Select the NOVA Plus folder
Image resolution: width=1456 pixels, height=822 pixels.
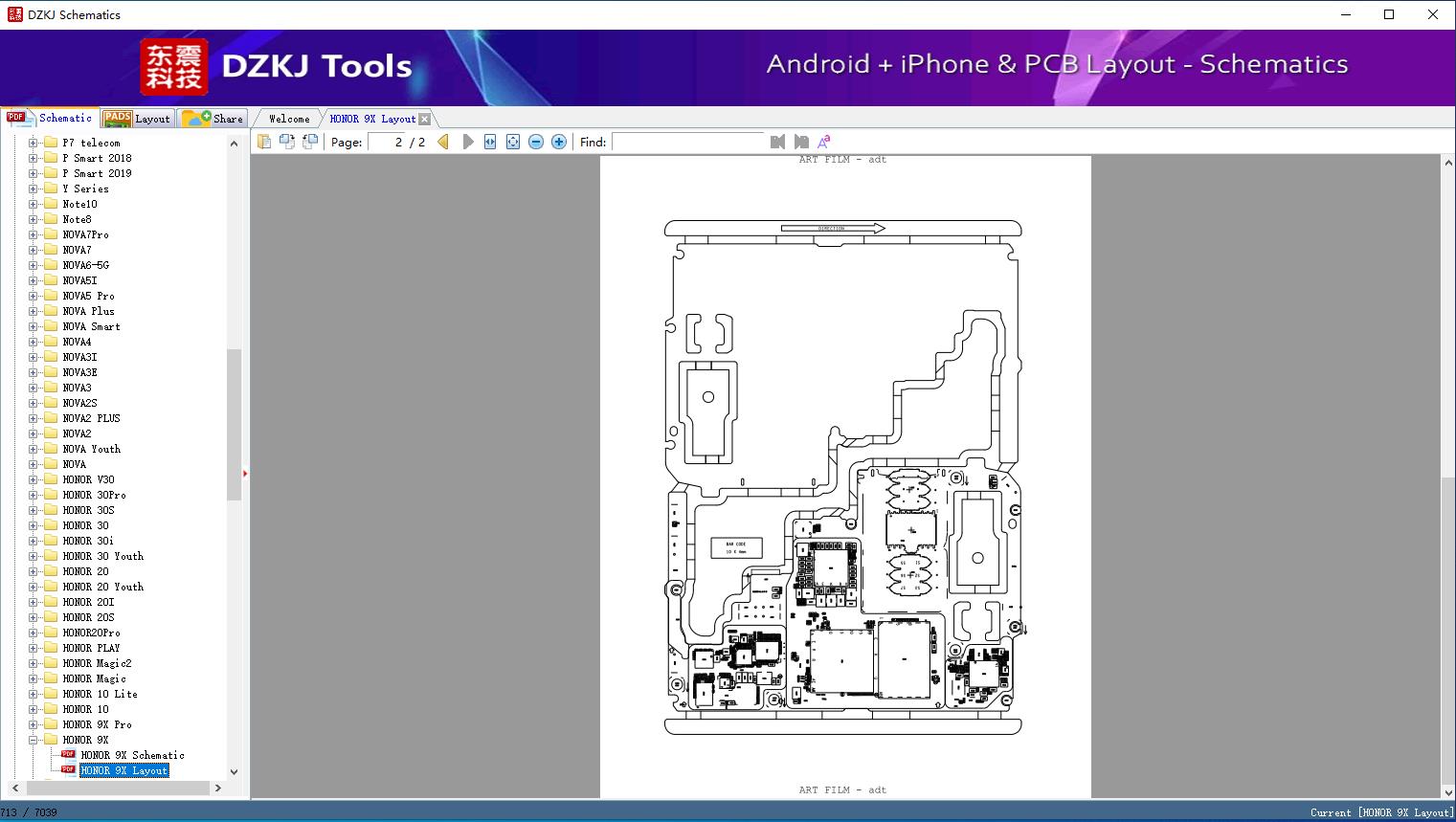(x=88, y=311)
